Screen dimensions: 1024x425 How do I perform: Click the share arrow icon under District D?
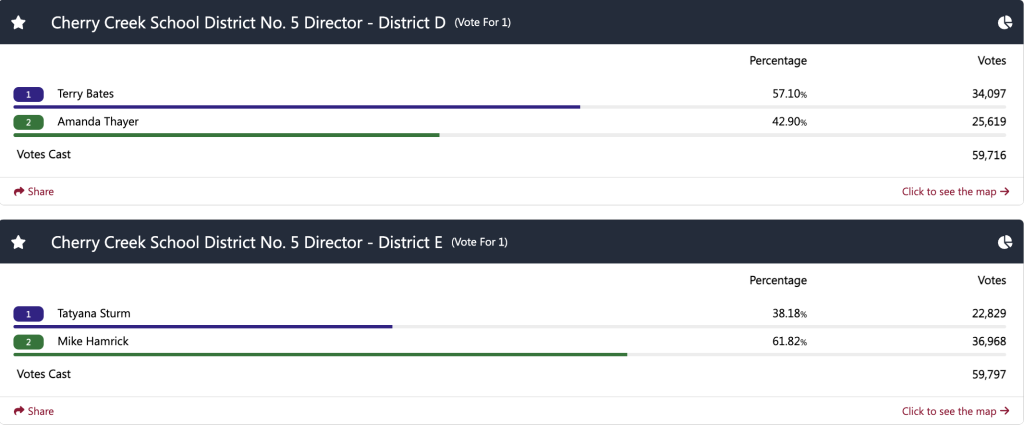(19, 192)
